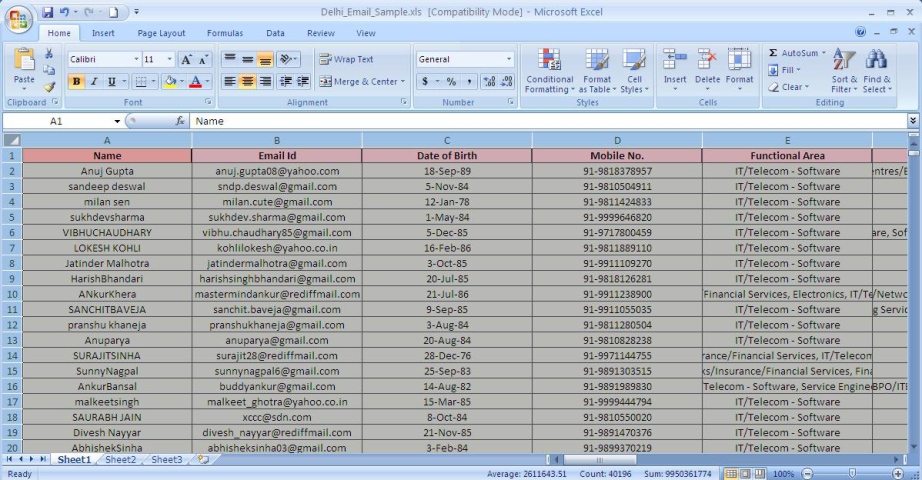Click the Merge & Center button

361,81
